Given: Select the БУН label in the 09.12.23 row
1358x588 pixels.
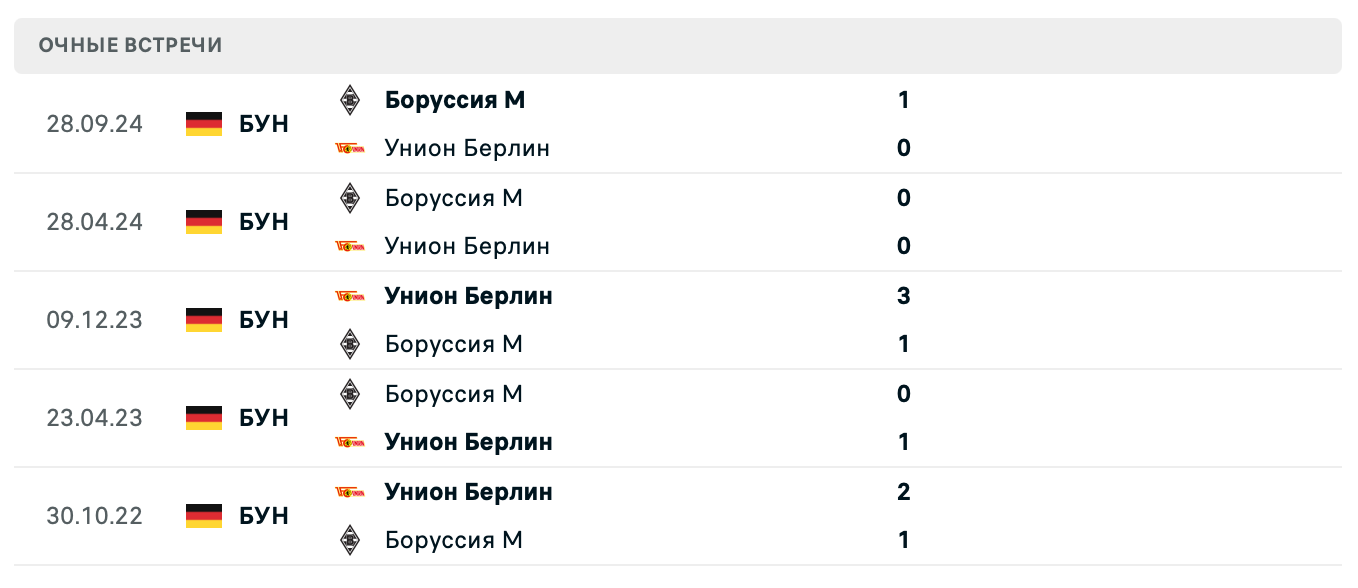Looking at the screenshot, I should click(x=262, y=319).
